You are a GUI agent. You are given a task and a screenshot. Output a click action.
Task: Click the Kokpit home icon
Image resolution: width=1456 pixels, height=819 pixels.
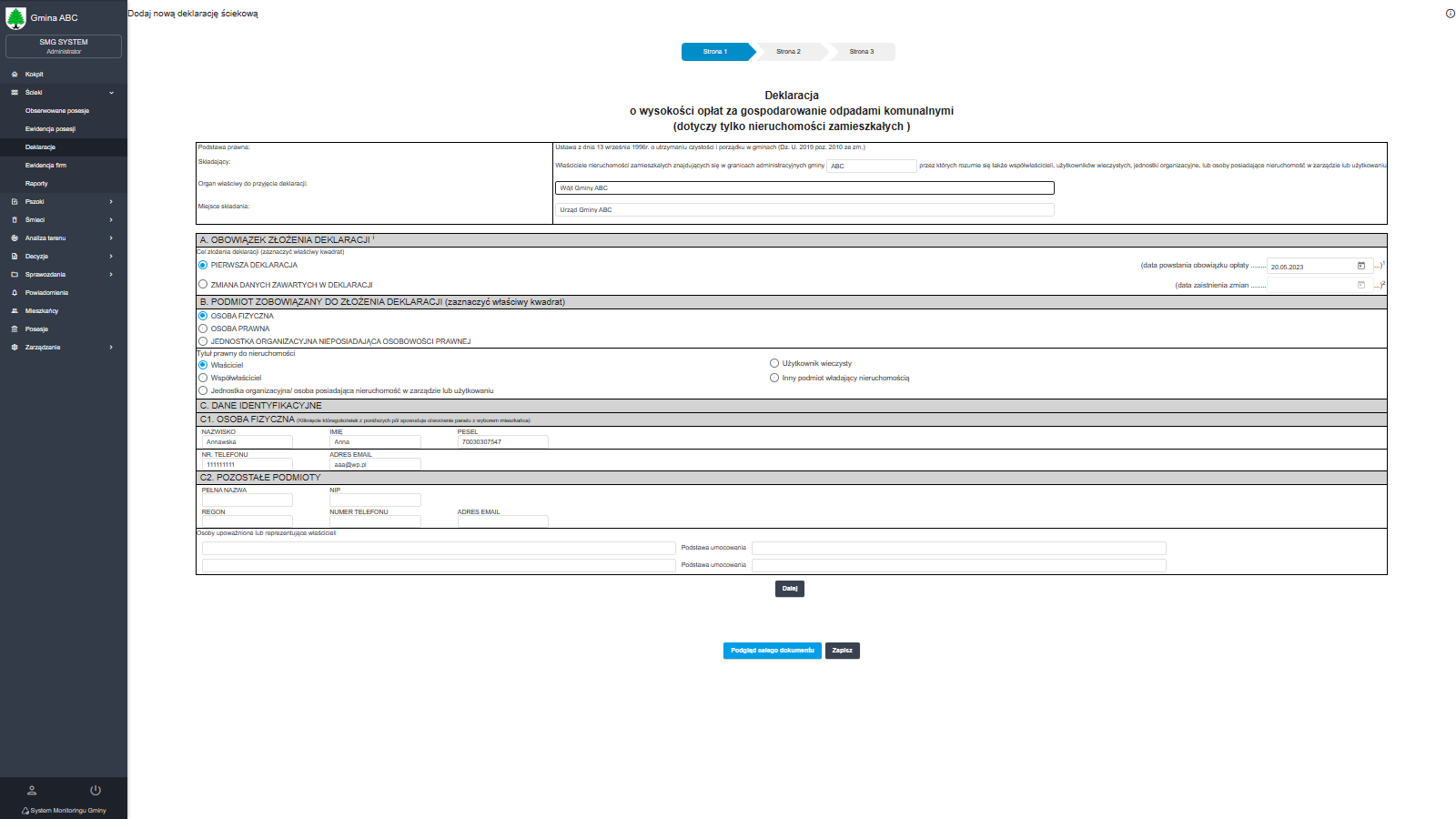coord(15,75)
